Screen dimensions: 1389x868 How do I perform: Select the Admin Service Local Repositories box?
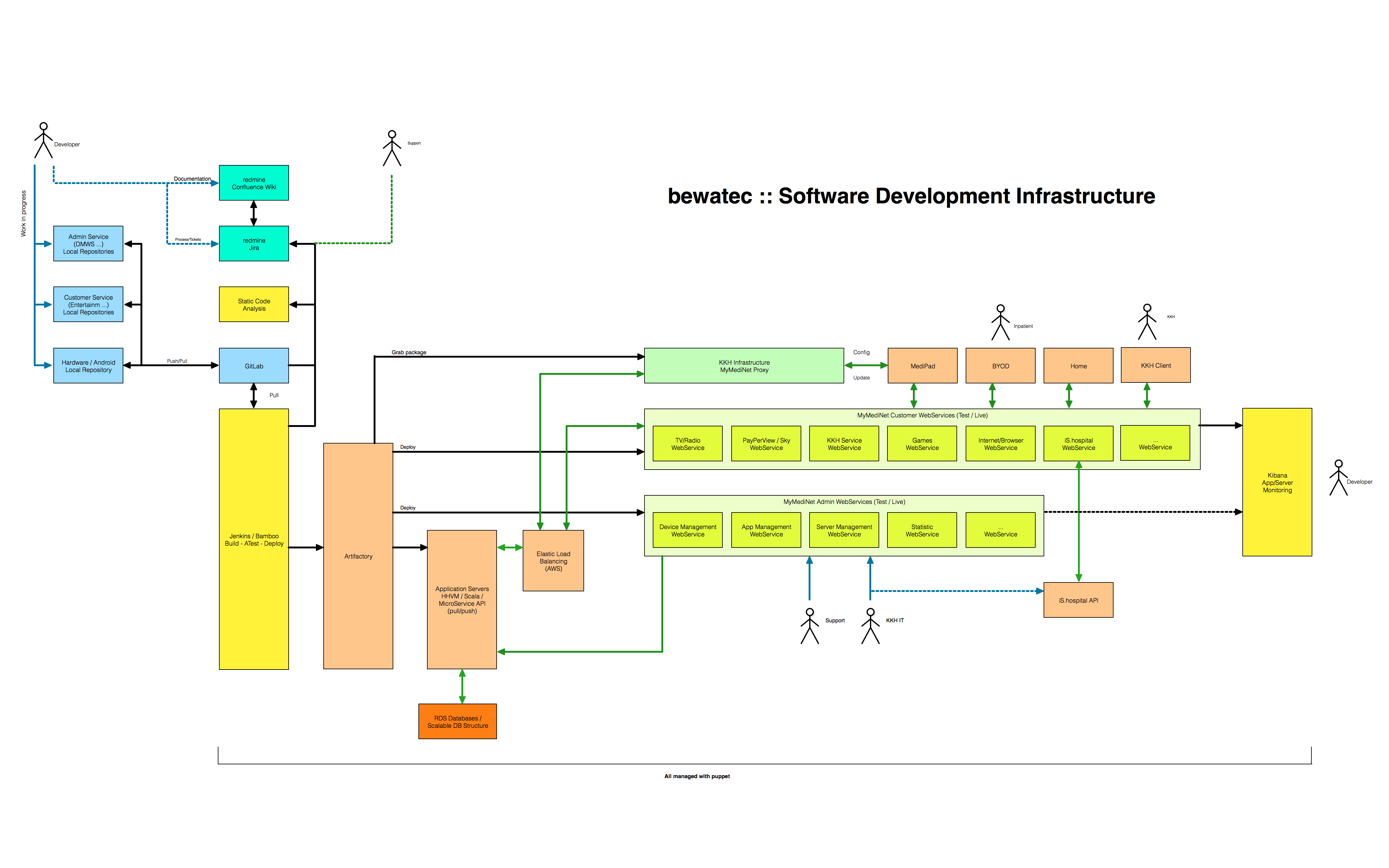tap(88, 244)
